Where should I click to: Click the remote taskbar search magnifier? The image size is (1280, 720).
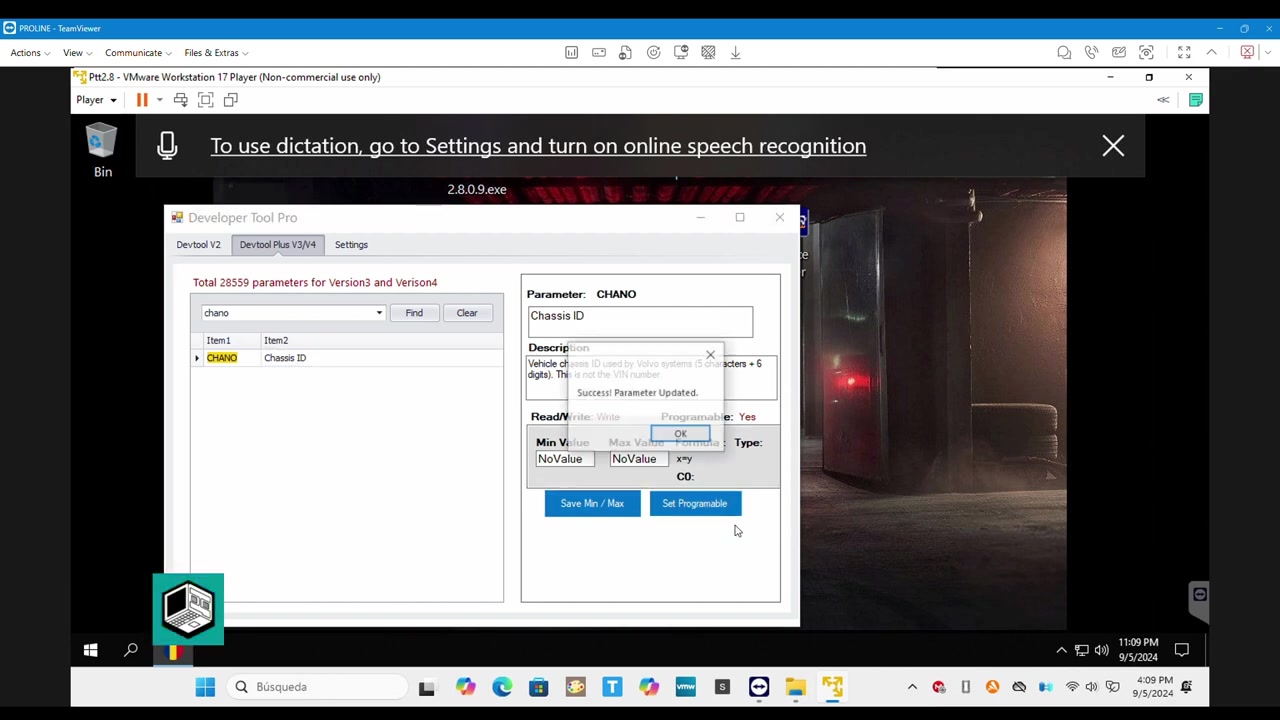coord(130,651)
